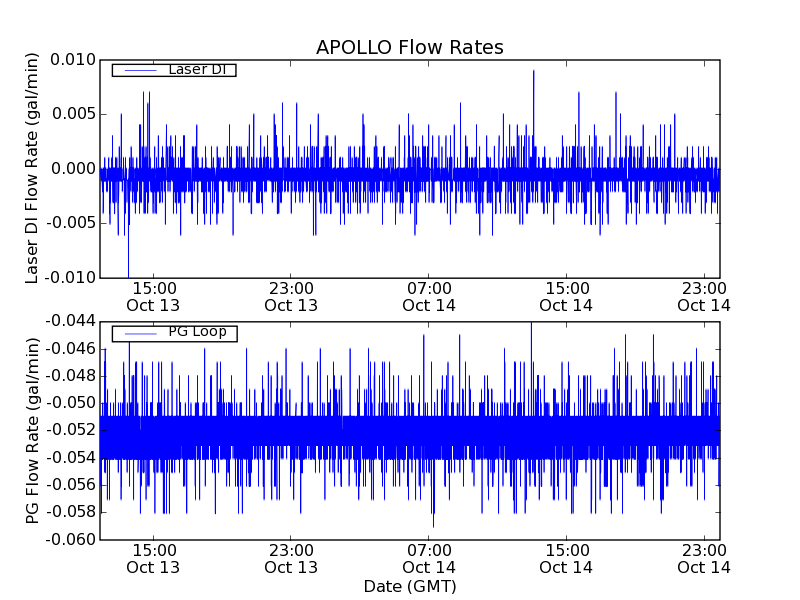Screen dimensions: 800x600
Task: Click the lowest PG Loop dip near -0.059
Action: (433, 524)
